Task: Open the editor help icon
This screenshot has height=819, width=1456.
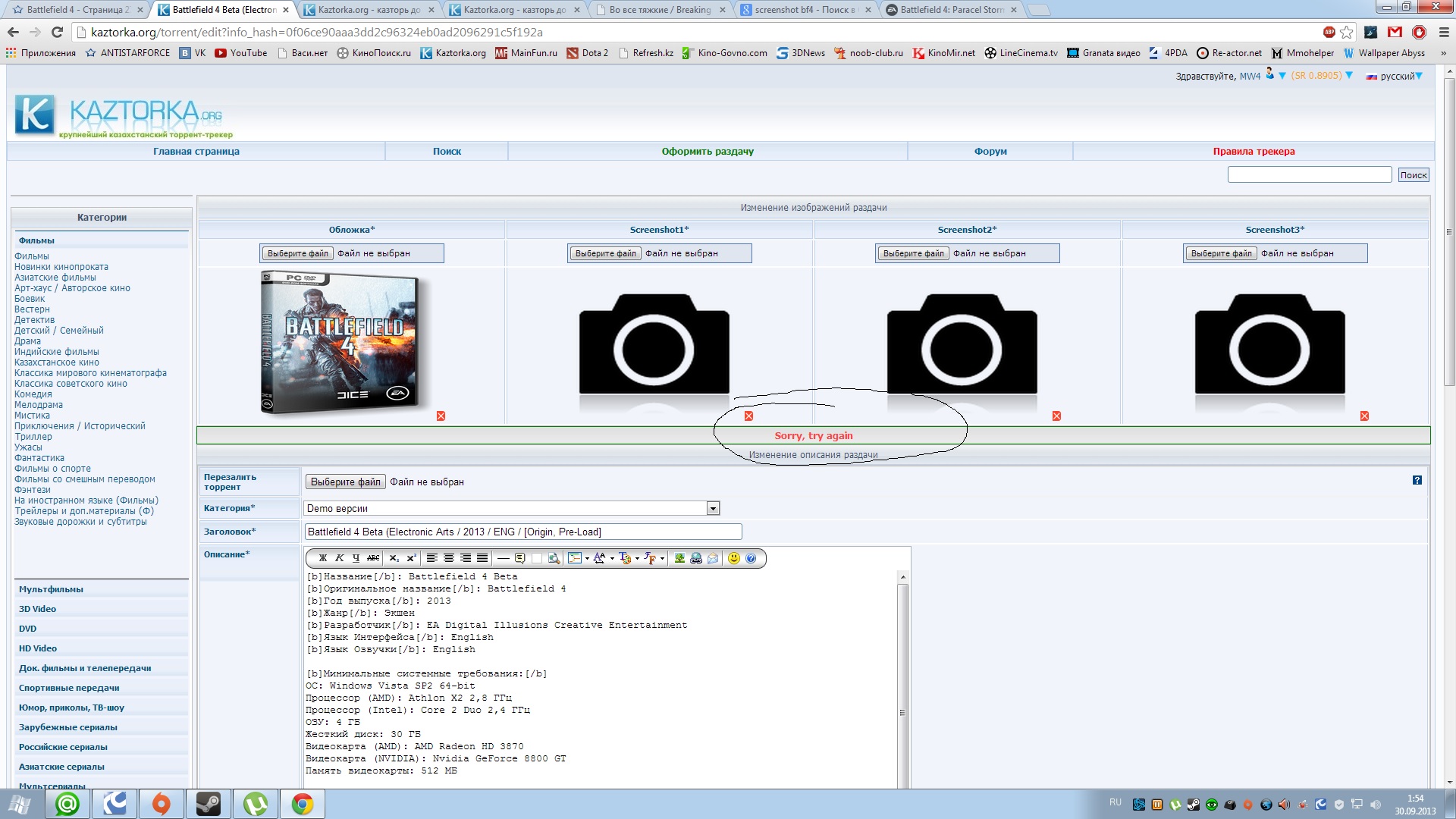Action: (751, 558)
